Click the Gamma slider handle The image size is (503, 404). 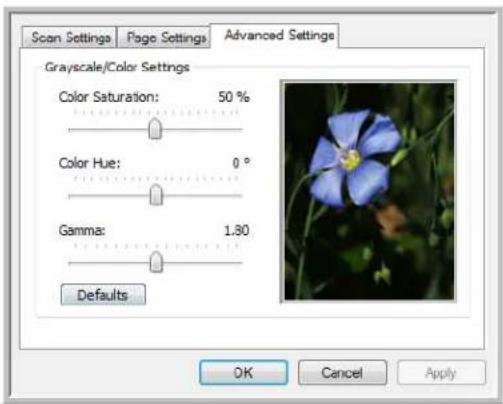coord(156,262)
